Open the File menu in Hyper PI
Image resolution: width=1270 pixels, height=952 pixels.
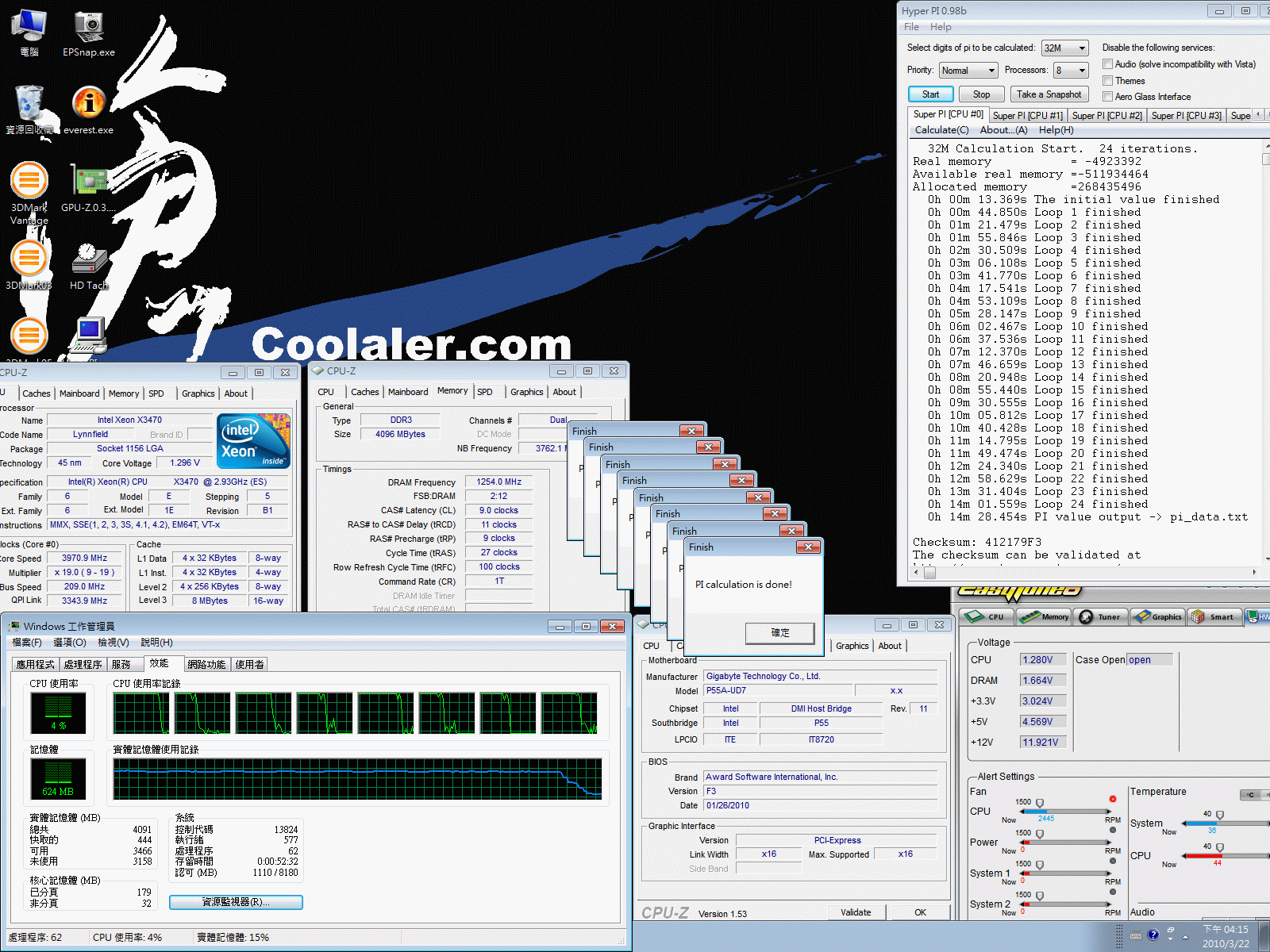coord(911,27)
